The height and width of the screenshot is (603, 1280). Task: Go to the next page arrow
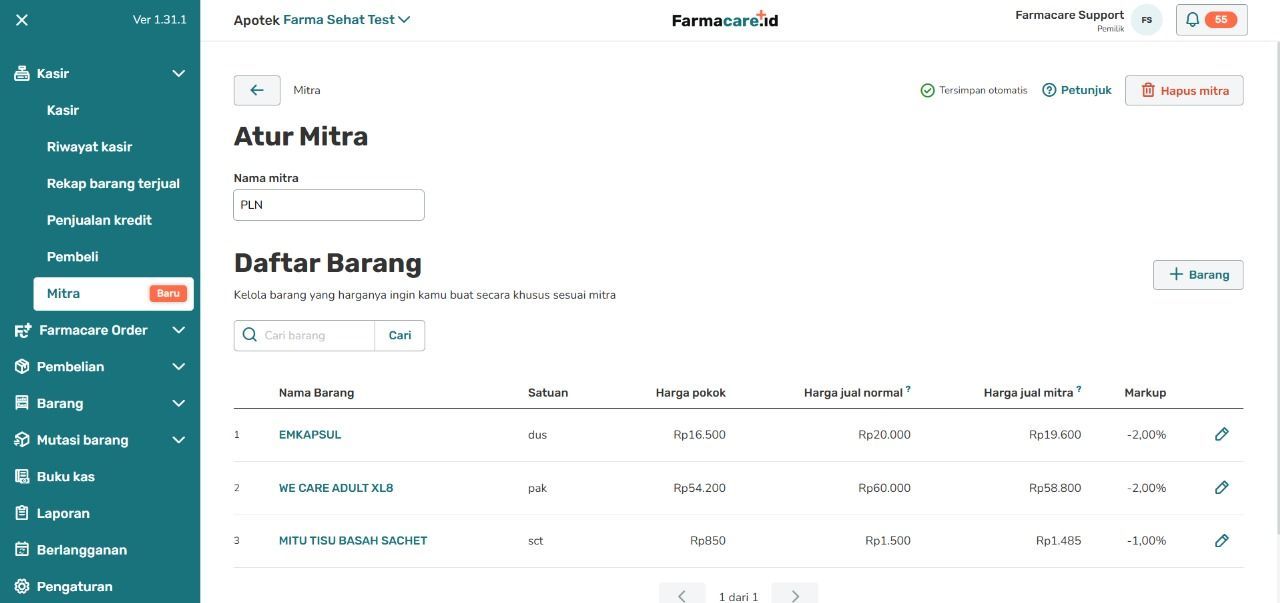tap(795, 596)
